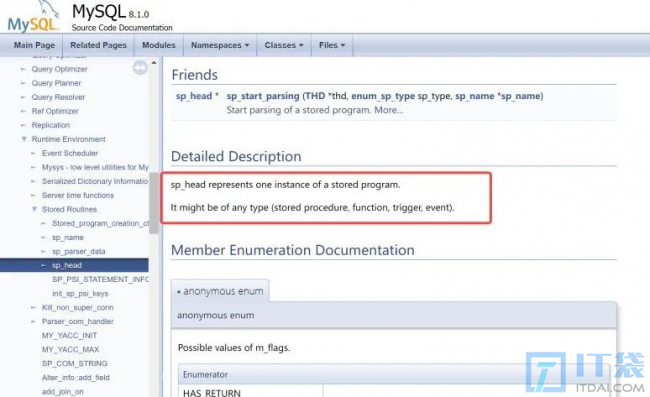
Task: Expand the Query Optimizer tree node
Action: pos(24,69)
